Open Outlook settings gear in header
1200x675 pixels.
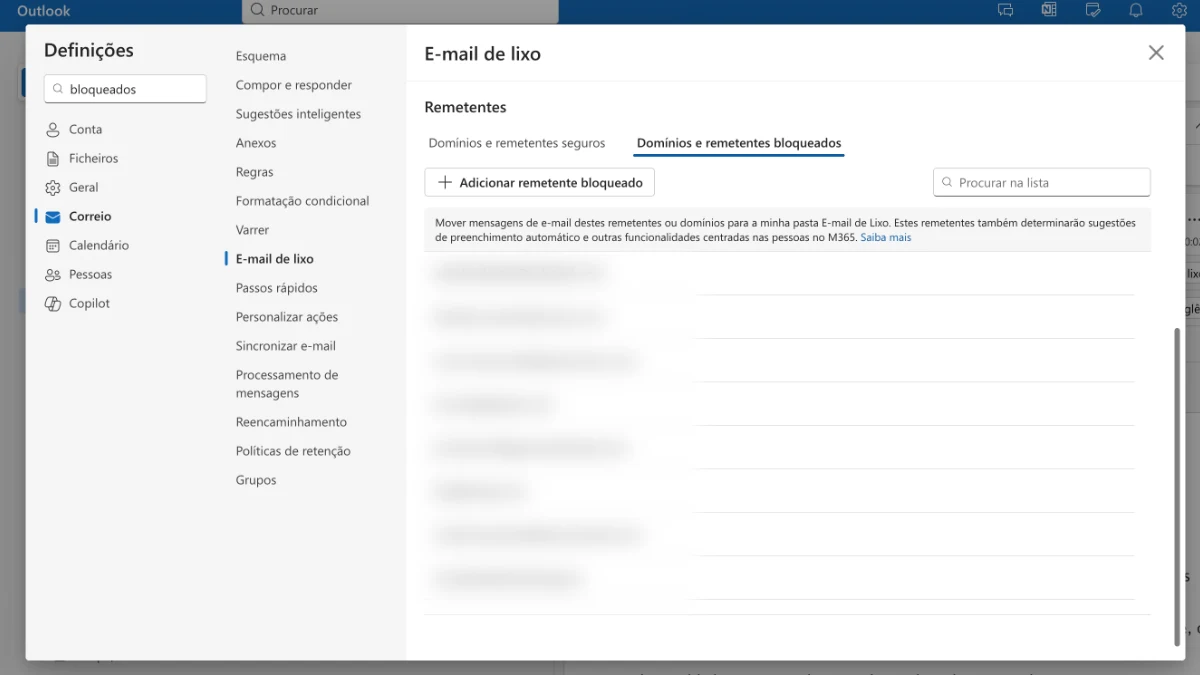click(x=1179, y=10)
